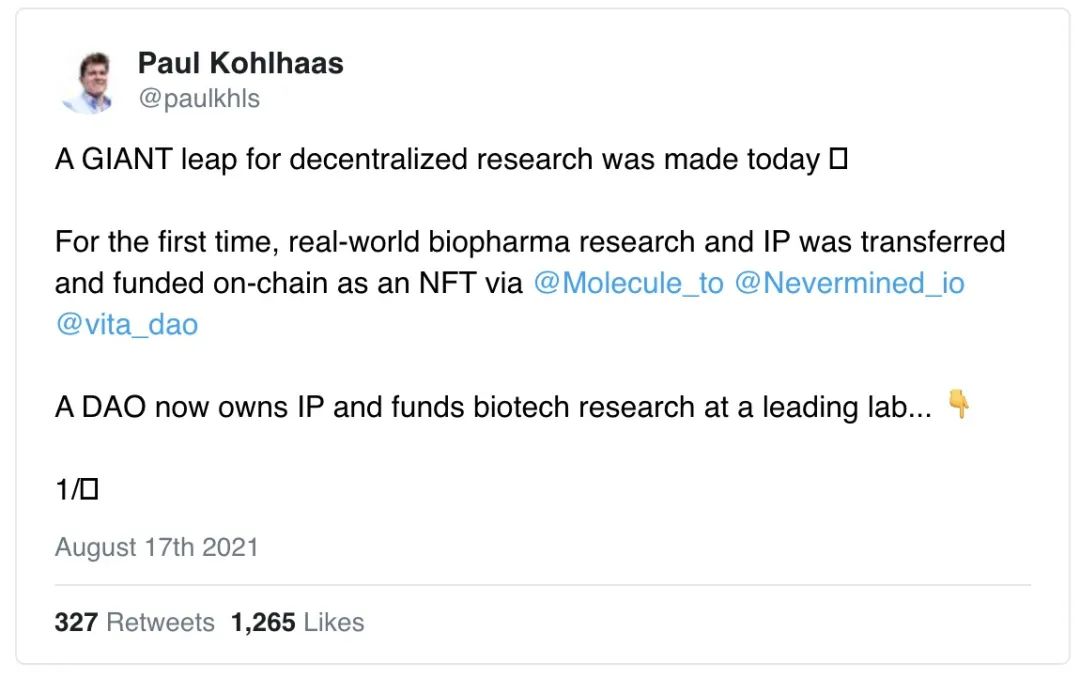This screenshot has width=1080, height=678.
Task: Click the 'For the first time' paragraph line
Action: tap(530, 242)
